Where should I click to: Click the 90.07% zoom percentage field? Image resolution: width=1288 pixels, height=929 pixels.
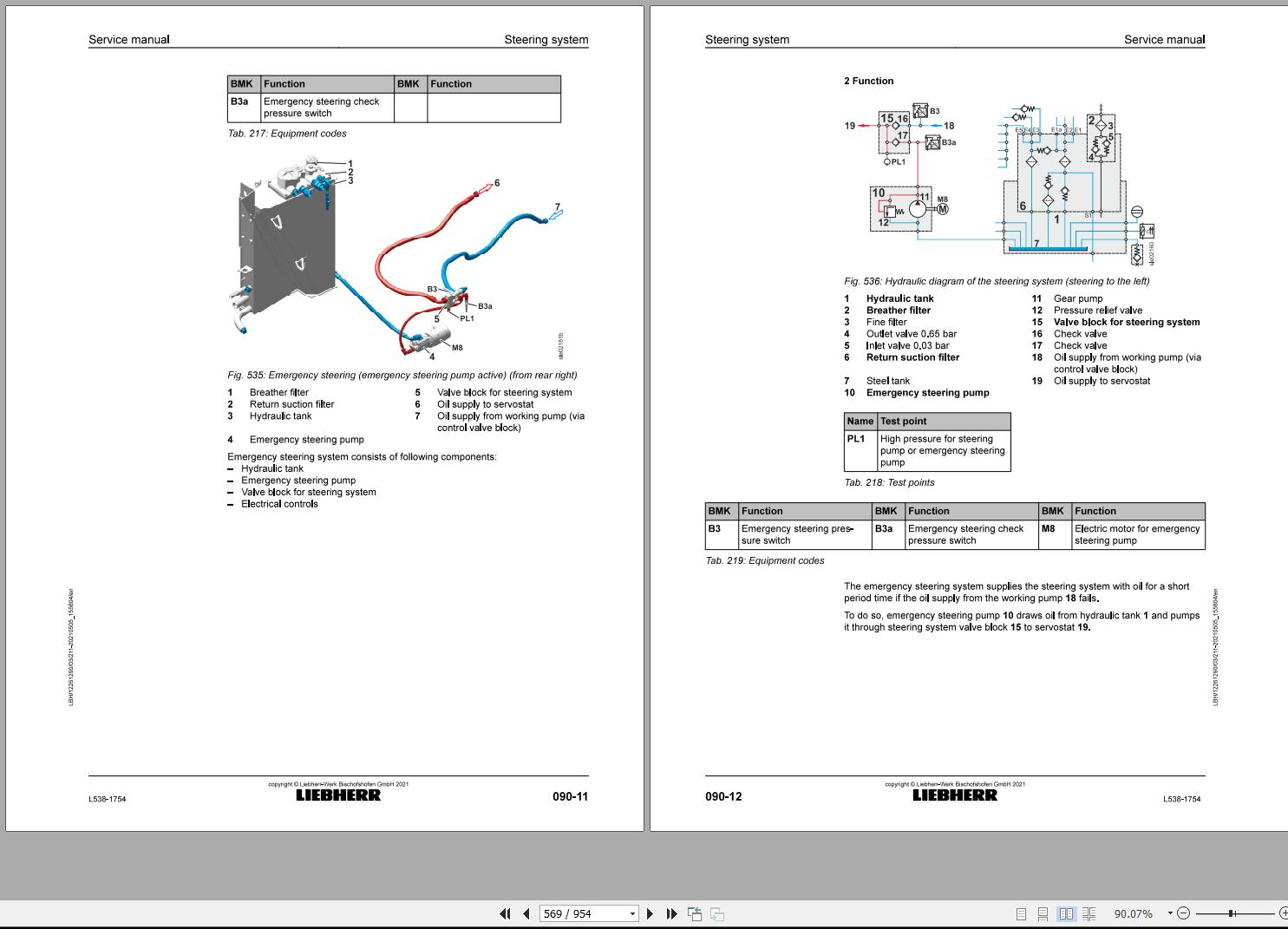pyautogui.click(x=1134, y=913)
